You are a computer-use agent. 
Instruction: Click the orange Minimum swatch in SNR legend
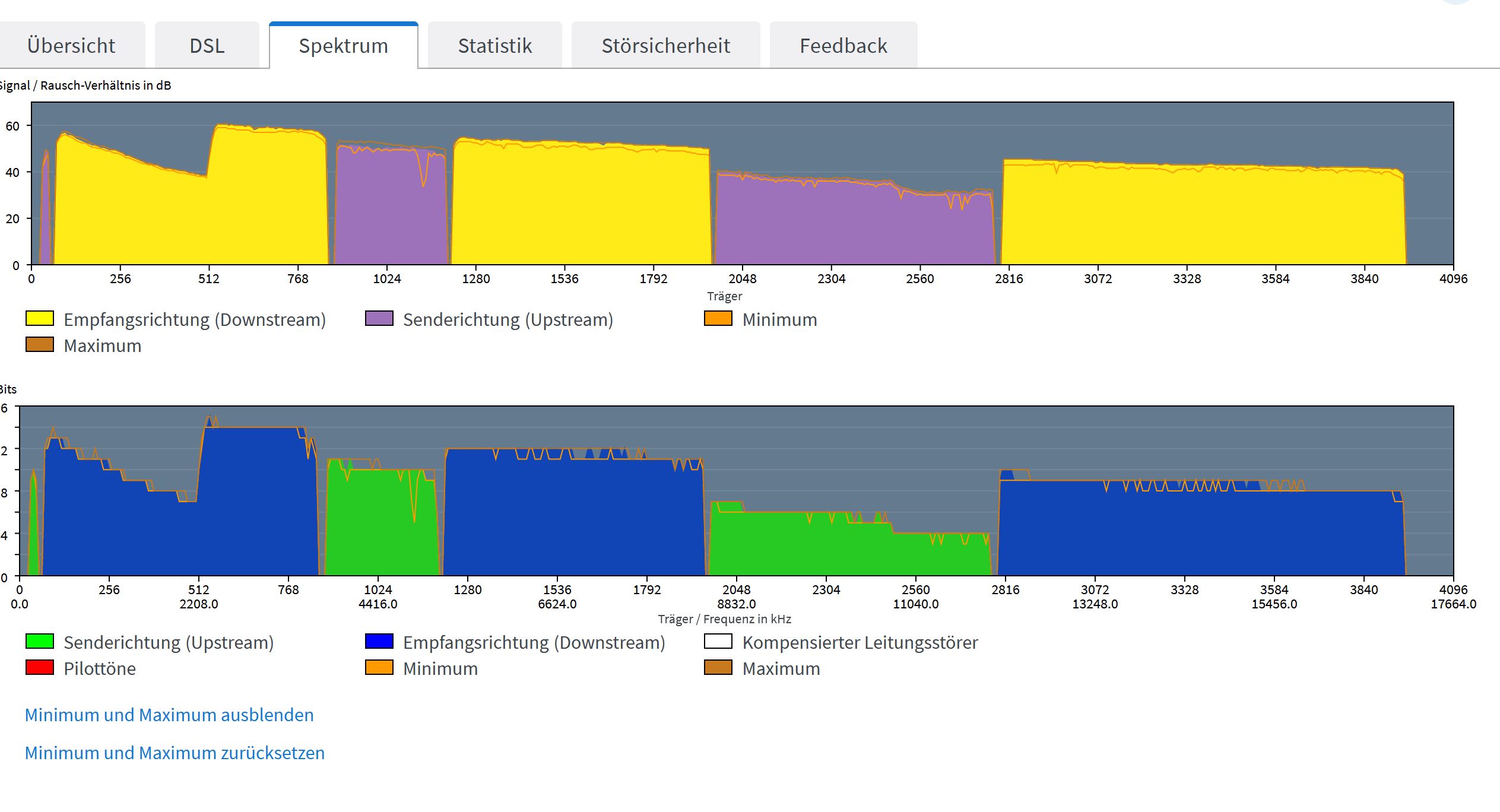click(x=718, y=319)
